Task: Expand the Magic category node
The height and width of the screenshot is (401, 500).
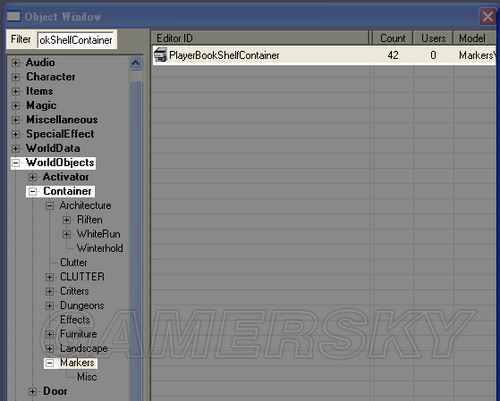Action: coord(15,106)
